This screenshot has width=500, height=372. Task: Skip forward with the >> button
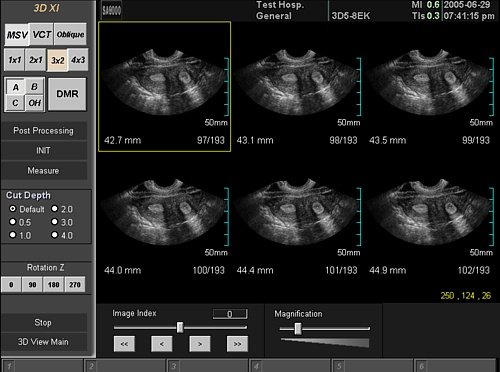click(x=237, y=344)
